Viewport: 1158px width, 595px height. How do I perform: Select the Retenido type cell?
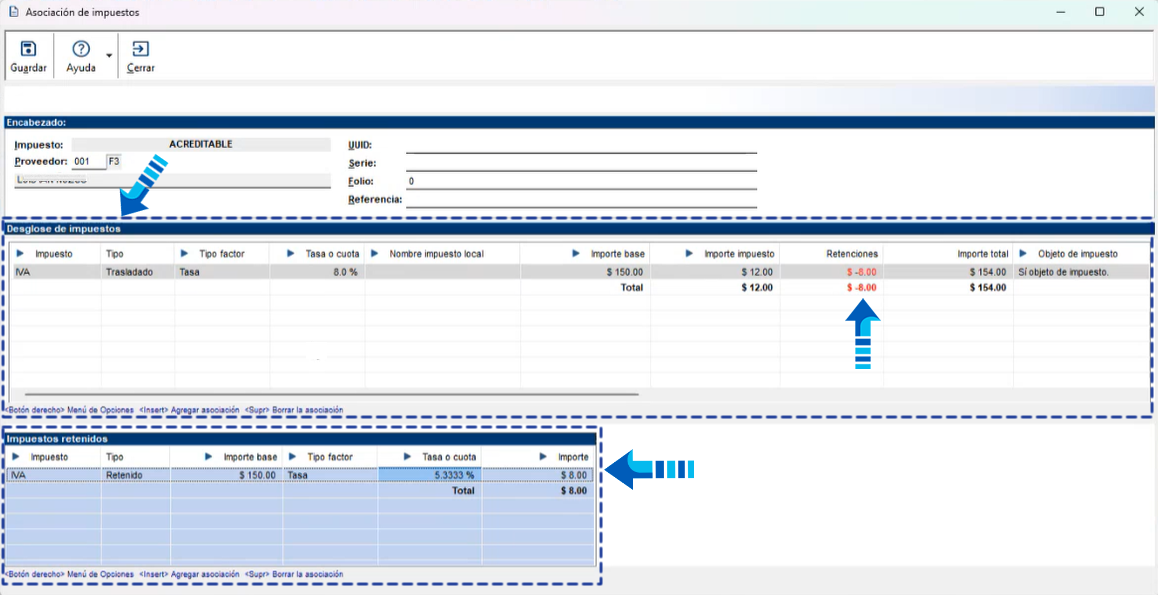point(125,476)
